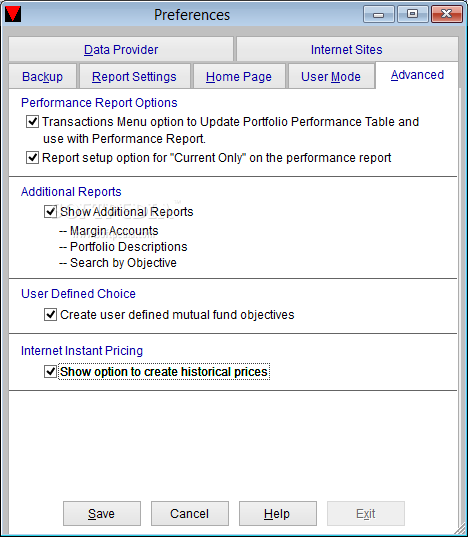Select the Advanced tab
The width and height of the screenshot is (468, 537).
(x=417, y=75)
